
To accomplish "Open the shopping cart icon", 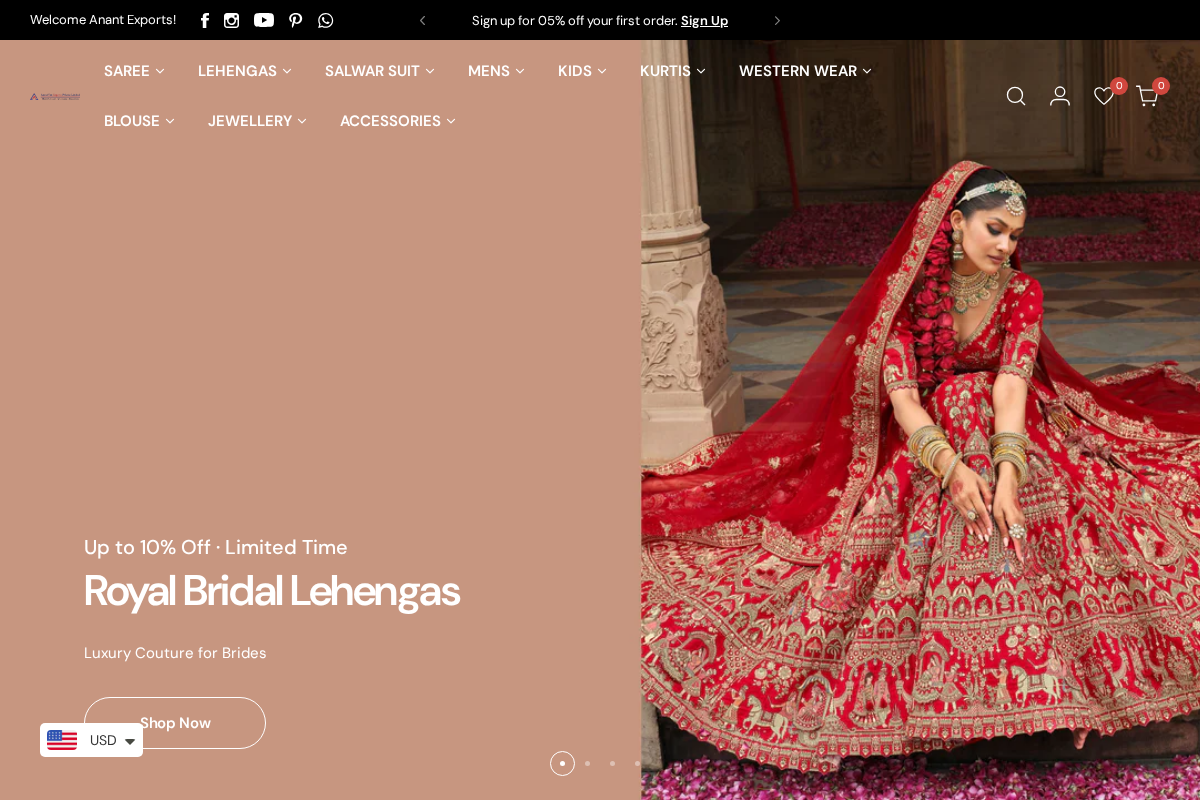I will [x=1147, y=96].
